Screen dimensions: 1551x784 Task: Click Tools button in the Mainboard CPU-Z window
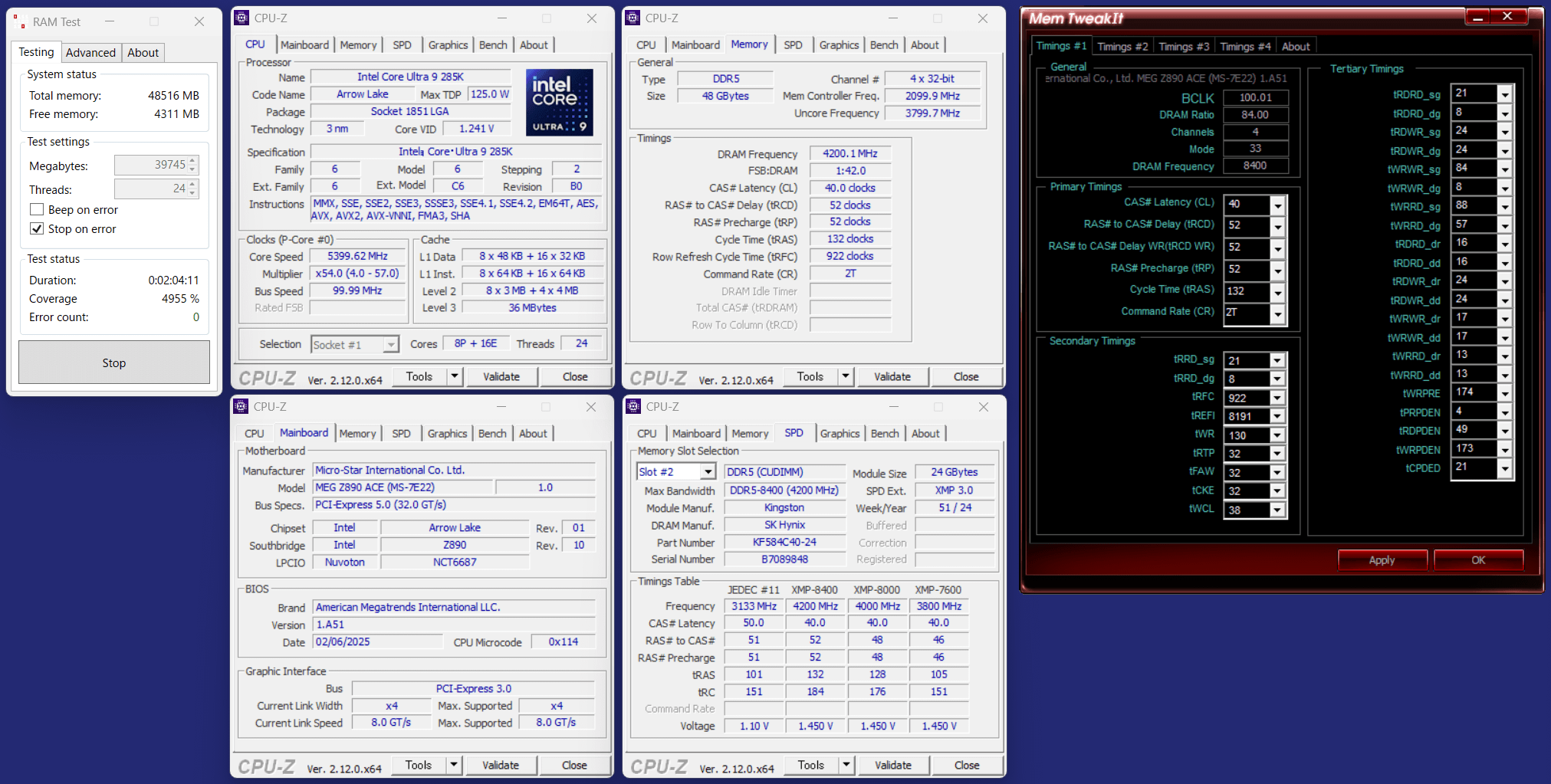419,765
